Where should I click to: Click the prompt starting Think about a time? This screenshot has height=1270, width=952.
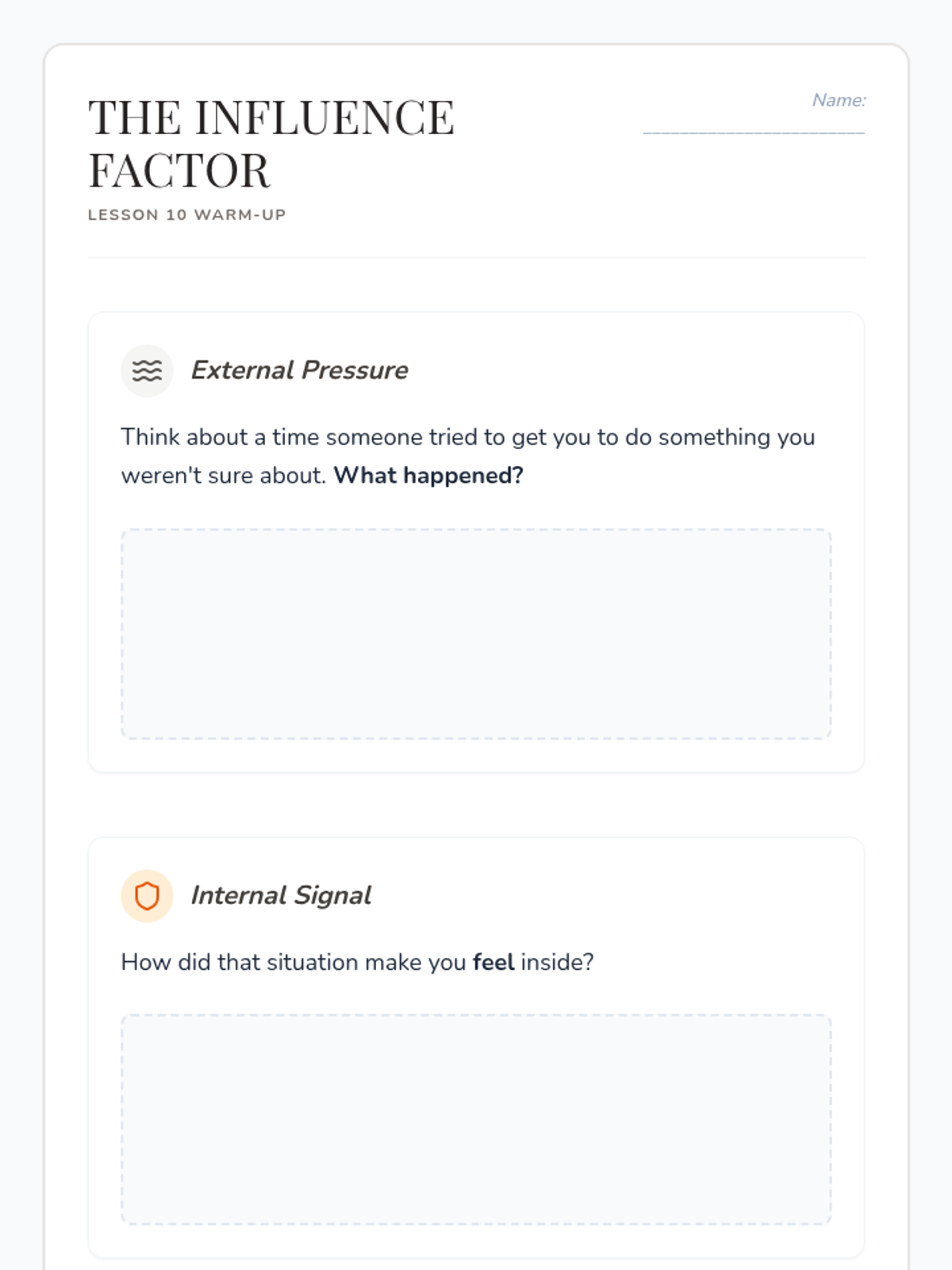click(468, 456)
